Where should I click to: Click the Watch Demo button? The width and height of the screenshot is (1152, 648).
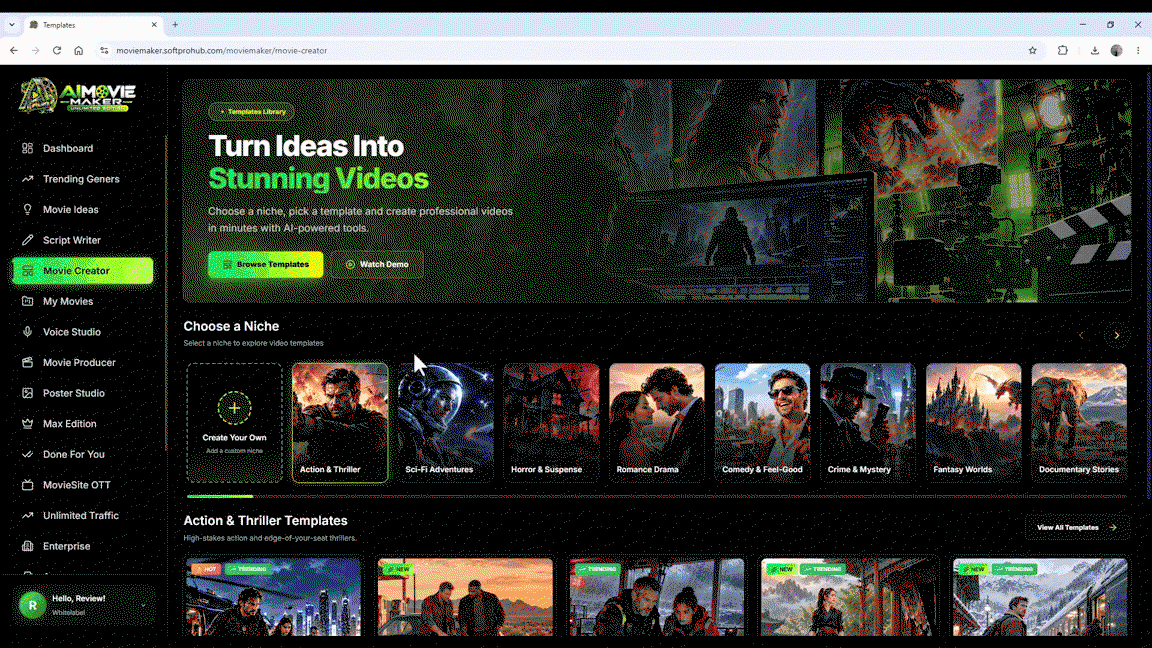click(x=377, y=264)
